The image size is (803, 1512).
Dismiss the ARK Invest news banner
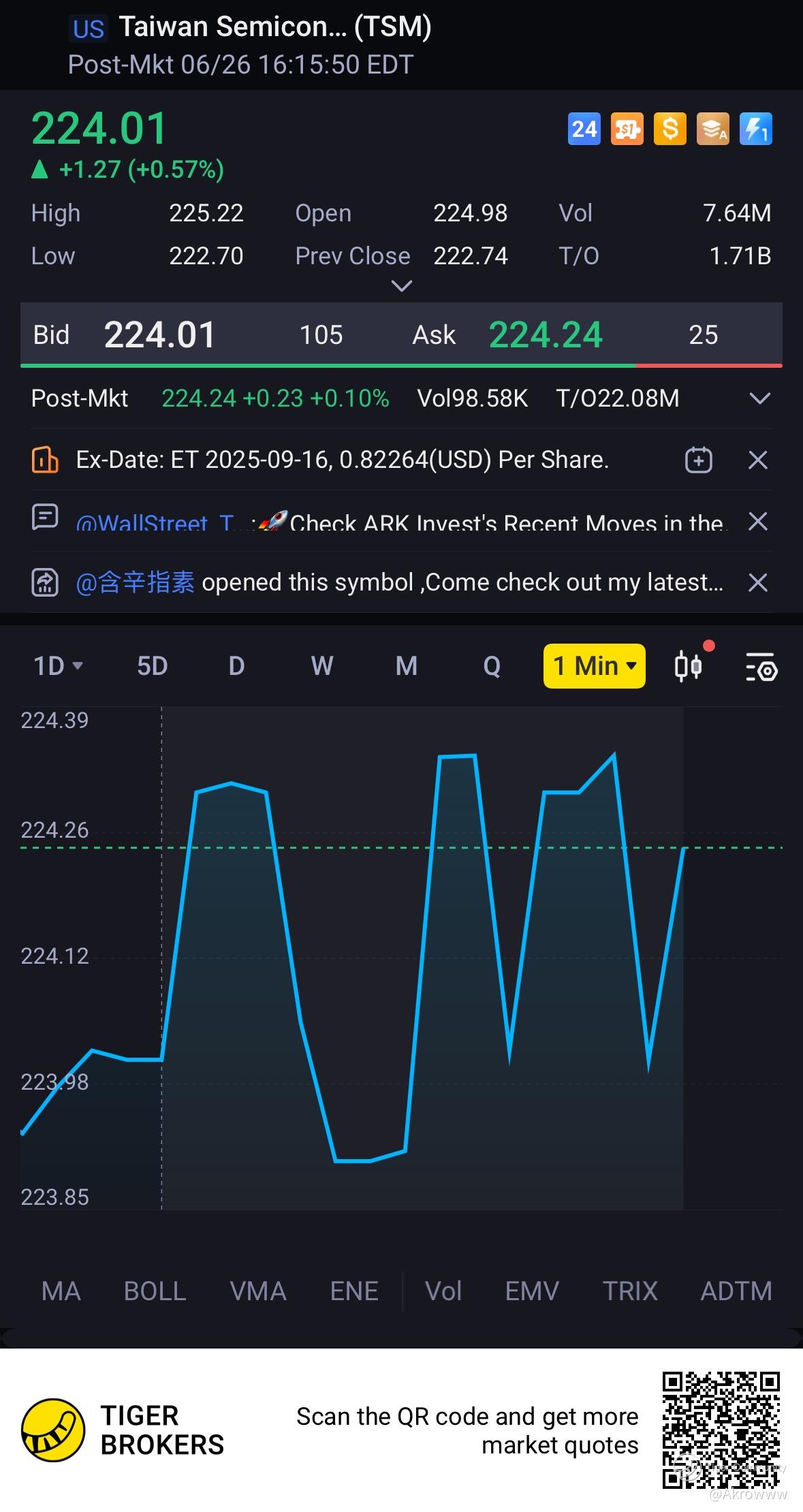(758, 521)
